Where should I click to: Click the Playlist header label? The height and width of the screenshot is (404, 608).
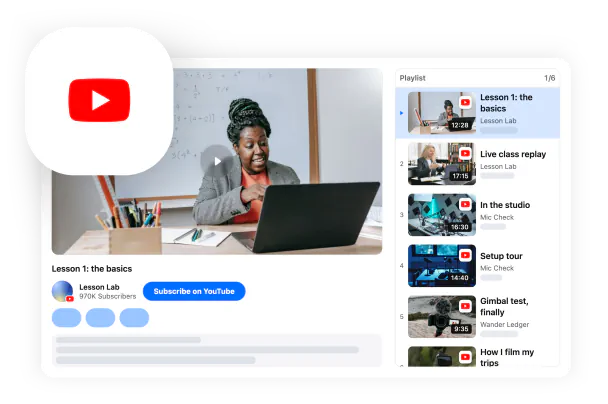(413, 78)
